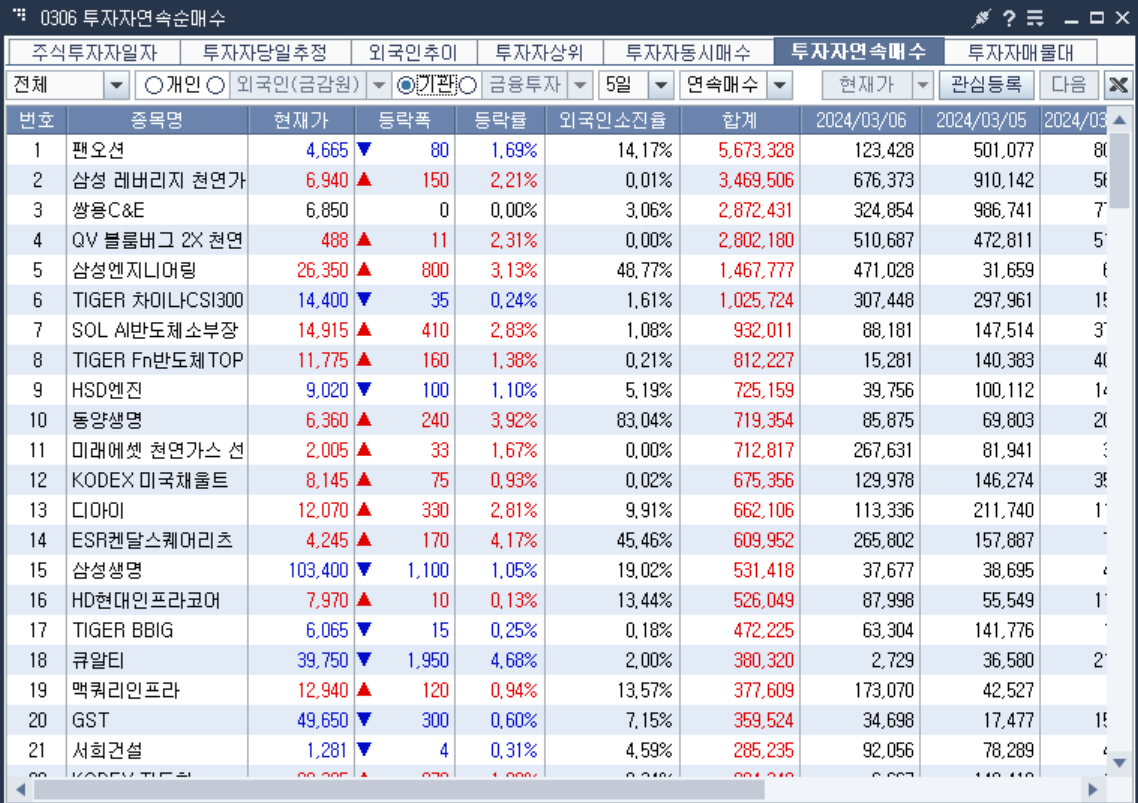Select the 삼성엔지니어링 stock name
This screenshot has height=803, width=1138.
[134, 270]
